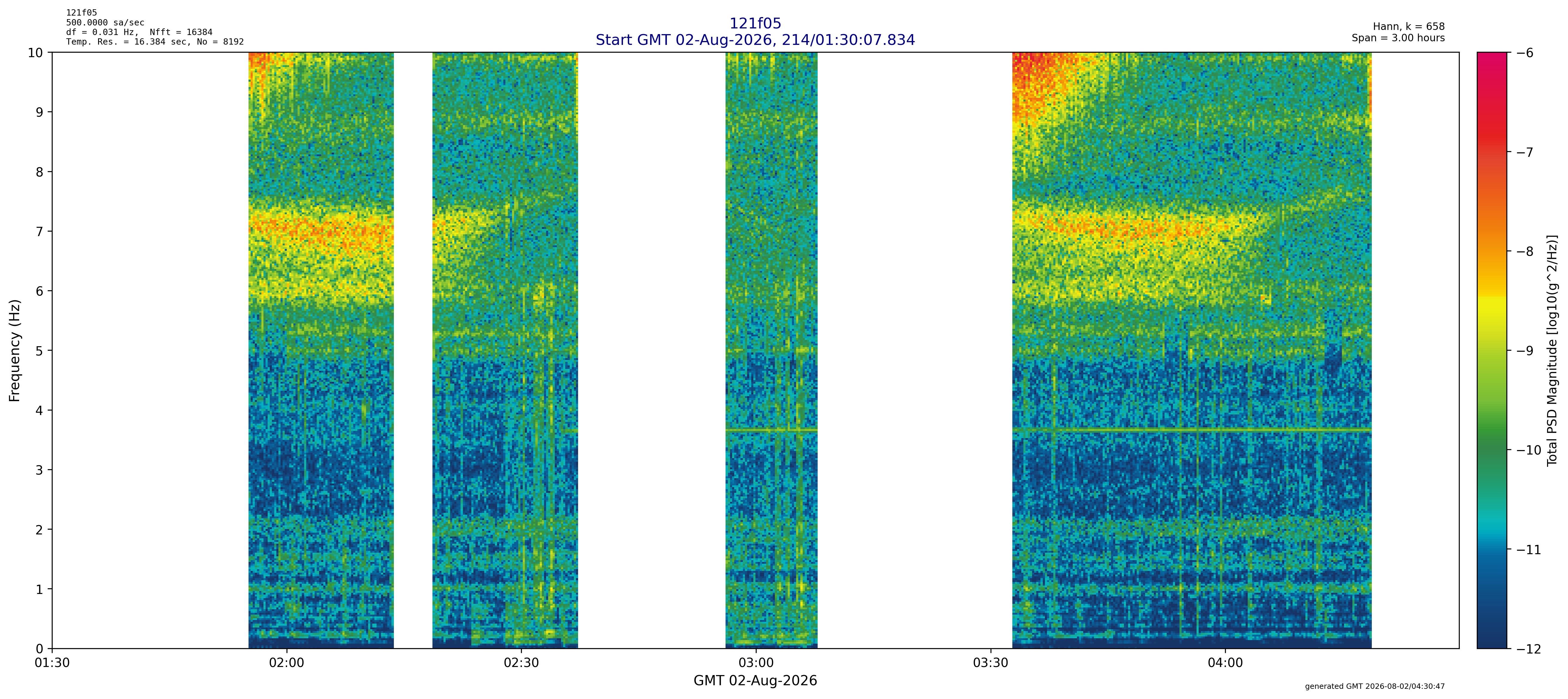The height and width of the screenshot is (699, 1568).
Task: Click the "7" frequency axis tick label
Action: coord(39,231)
